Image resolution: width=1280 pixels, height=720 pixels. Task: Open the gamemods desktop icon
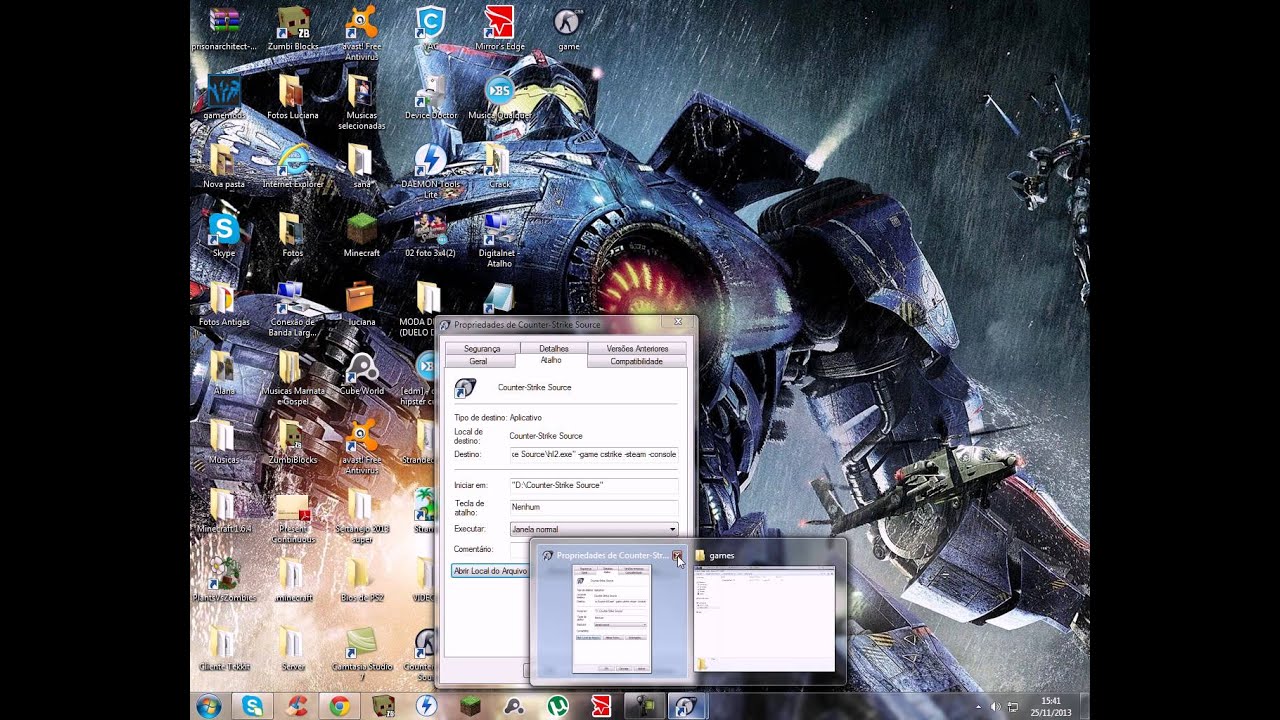tap(224, 97)
